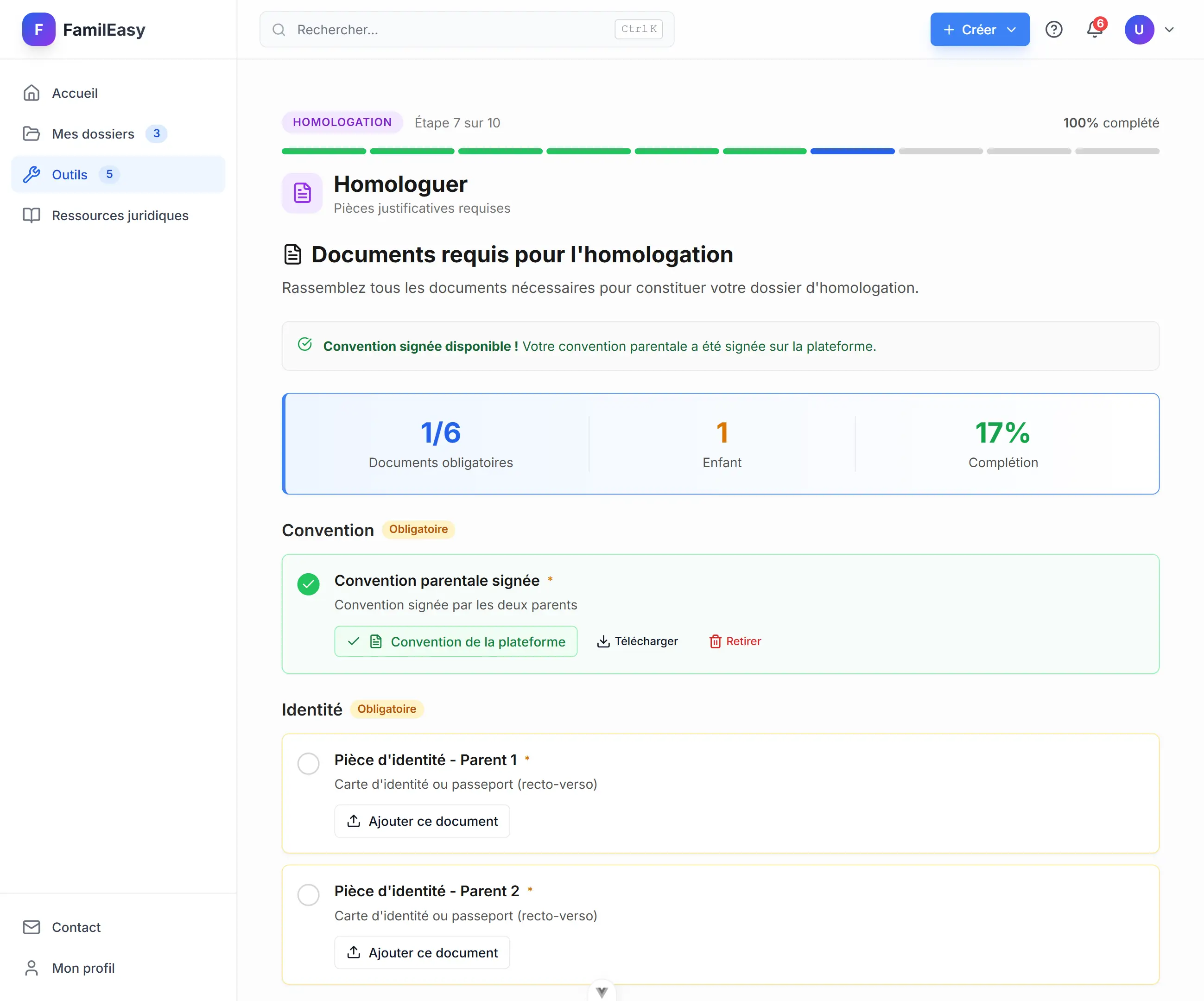Click the Mon profil person icon

(x=32, y=968)
